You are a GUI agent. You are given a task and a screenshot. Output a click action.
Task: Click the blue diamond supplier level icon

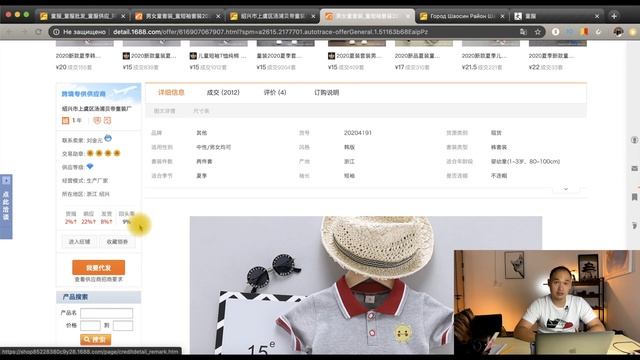[x=90, y=166]
